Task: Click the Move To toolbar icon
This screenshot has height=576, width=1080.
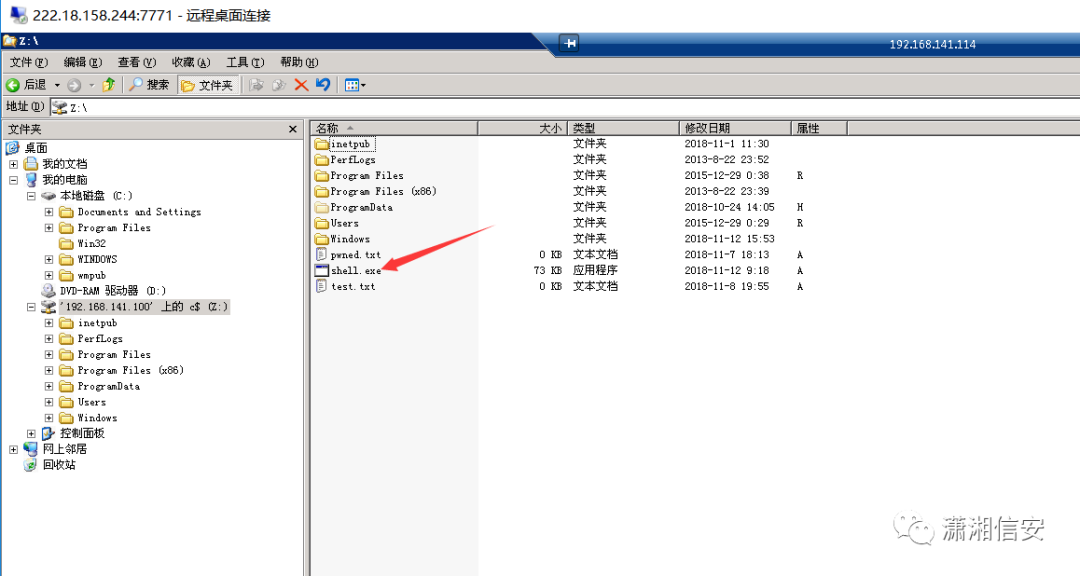Action: click(256, 85)
